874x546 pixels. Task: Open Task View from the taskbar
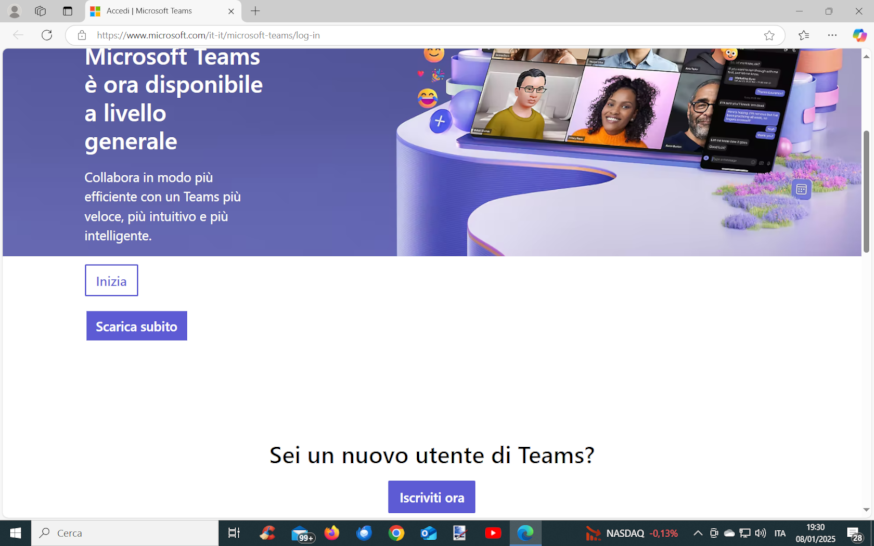(234, 533)
